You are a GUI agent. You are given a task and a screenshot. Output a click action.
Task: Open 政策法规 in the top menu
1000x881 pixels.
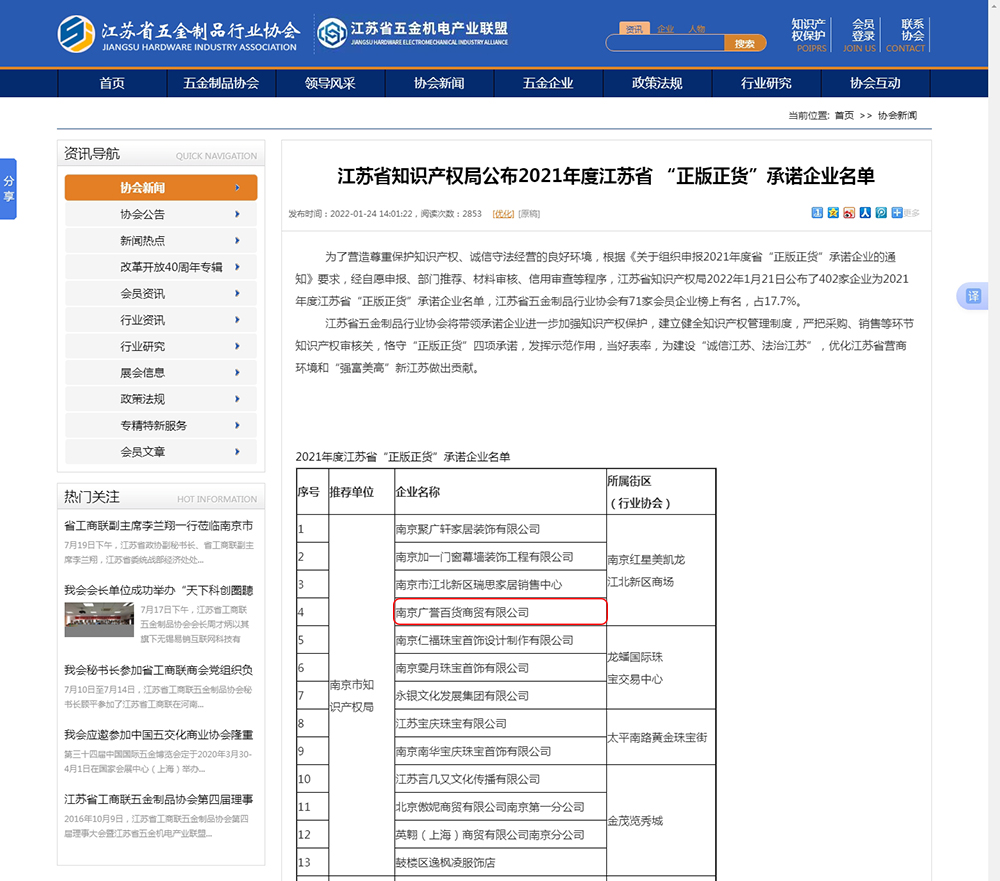click(657, 83)
